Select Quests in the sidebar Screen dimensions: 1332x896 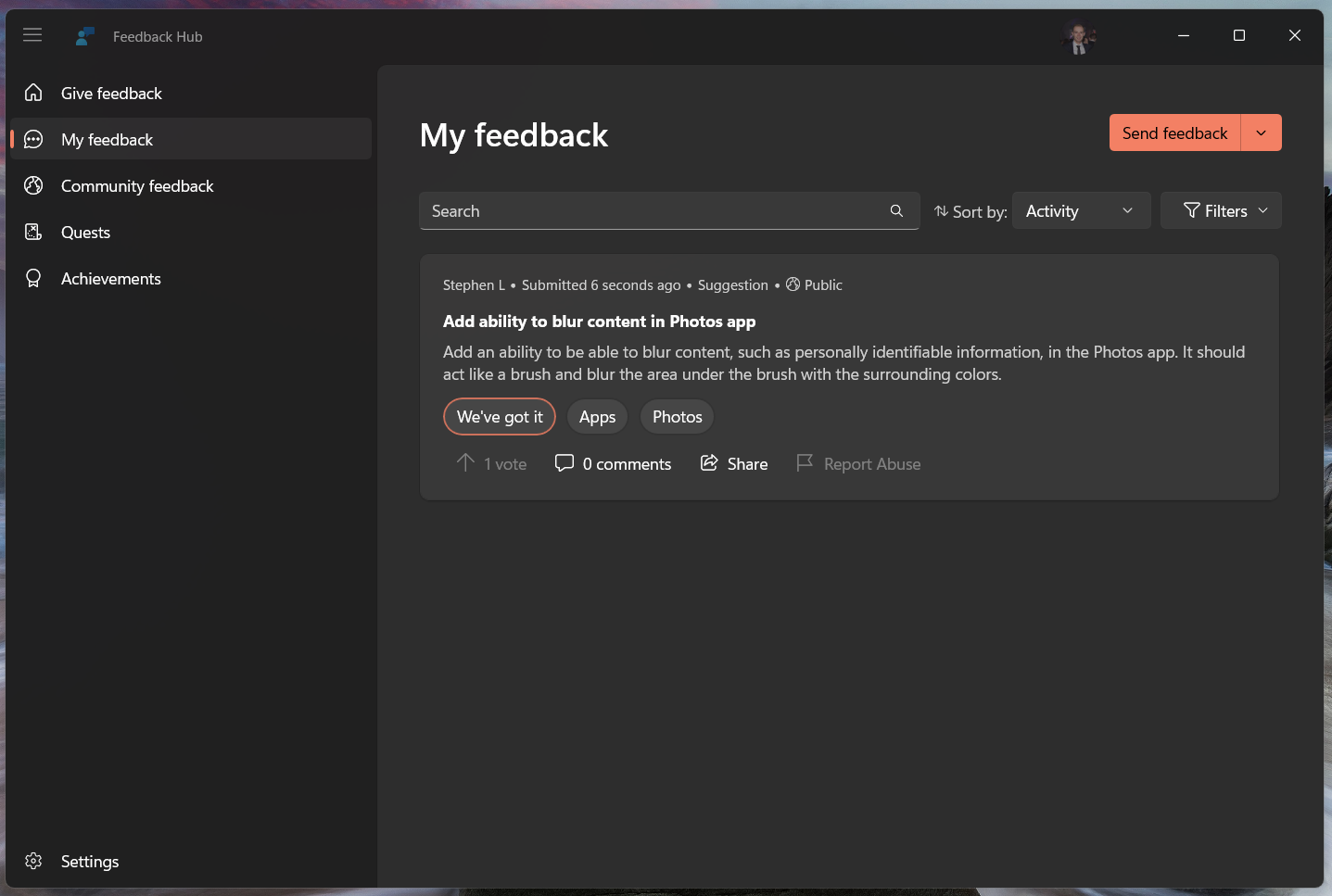click(x=84, y=232)
